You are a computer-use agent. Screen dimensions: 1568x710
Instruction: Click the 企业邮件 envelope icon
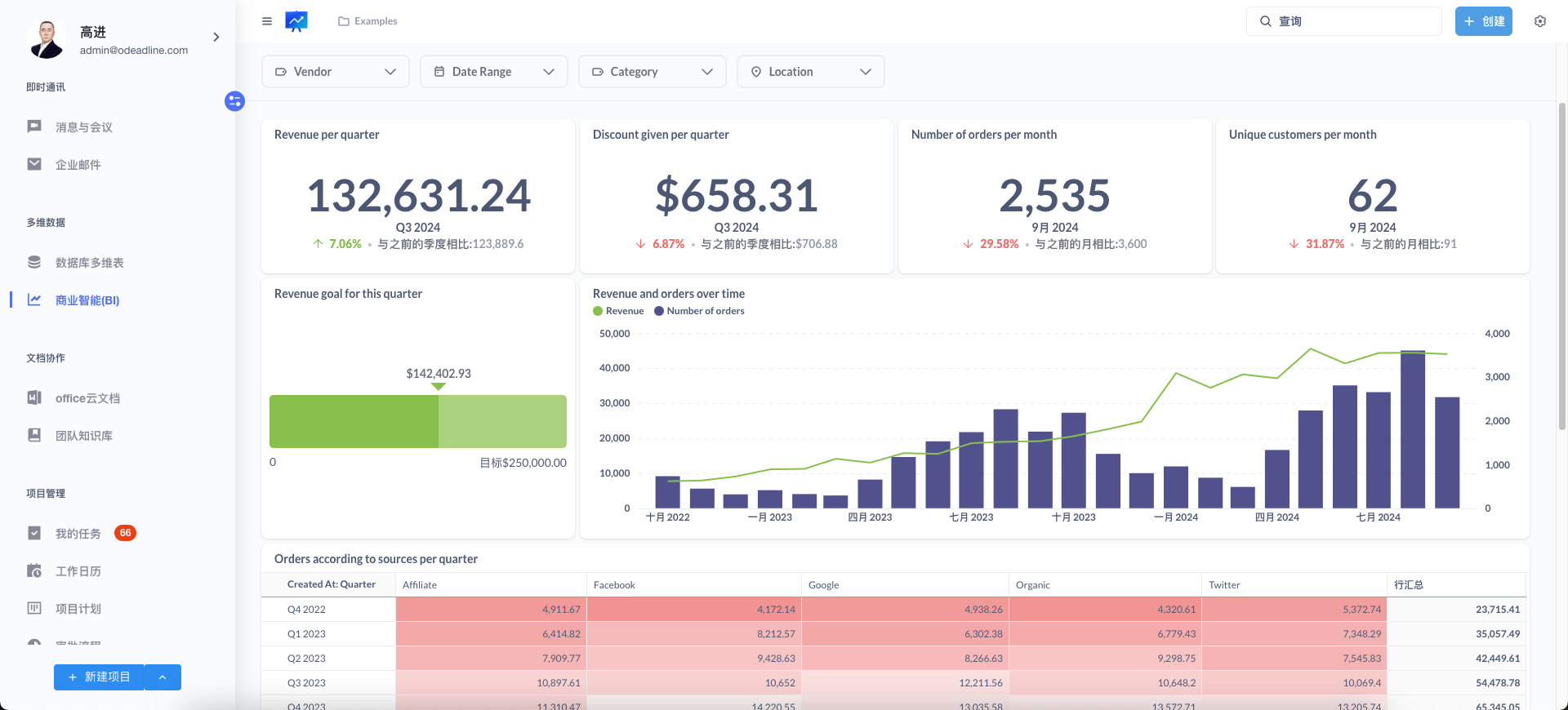pos(34,164)
